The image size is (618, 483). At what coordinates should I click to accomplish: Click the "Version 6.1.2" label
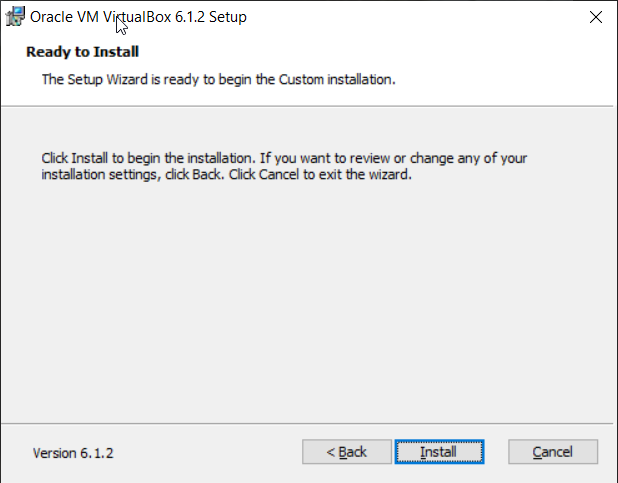coord(73,453)
